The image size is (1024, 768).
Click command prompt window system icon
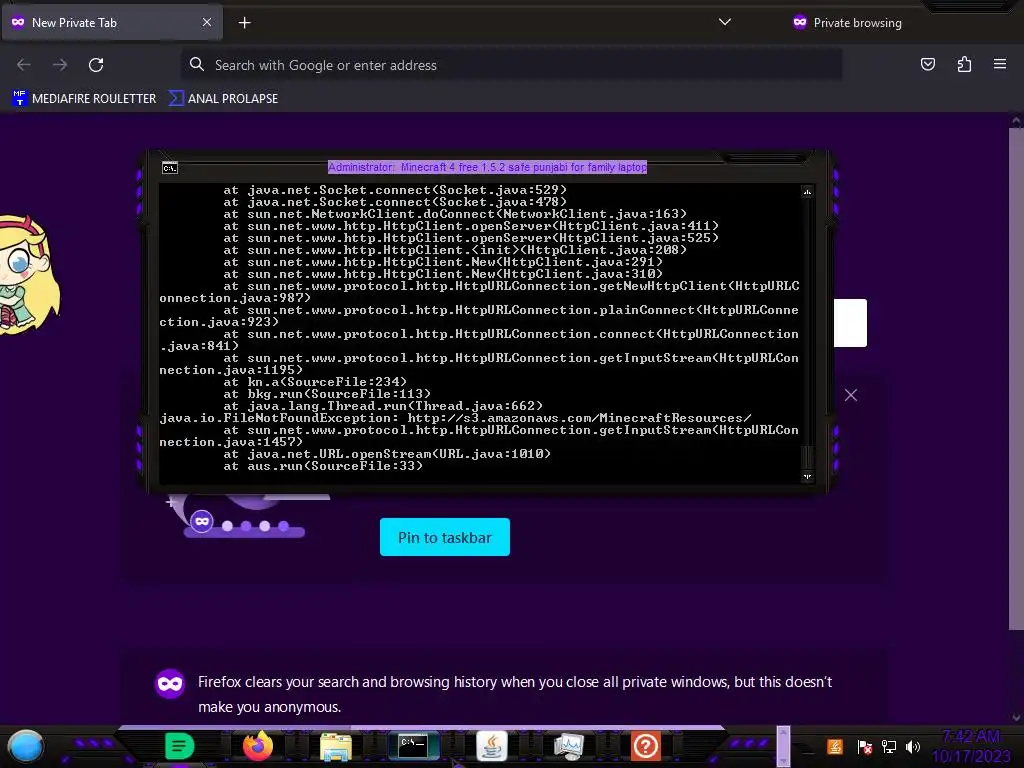tap(169, 168)
